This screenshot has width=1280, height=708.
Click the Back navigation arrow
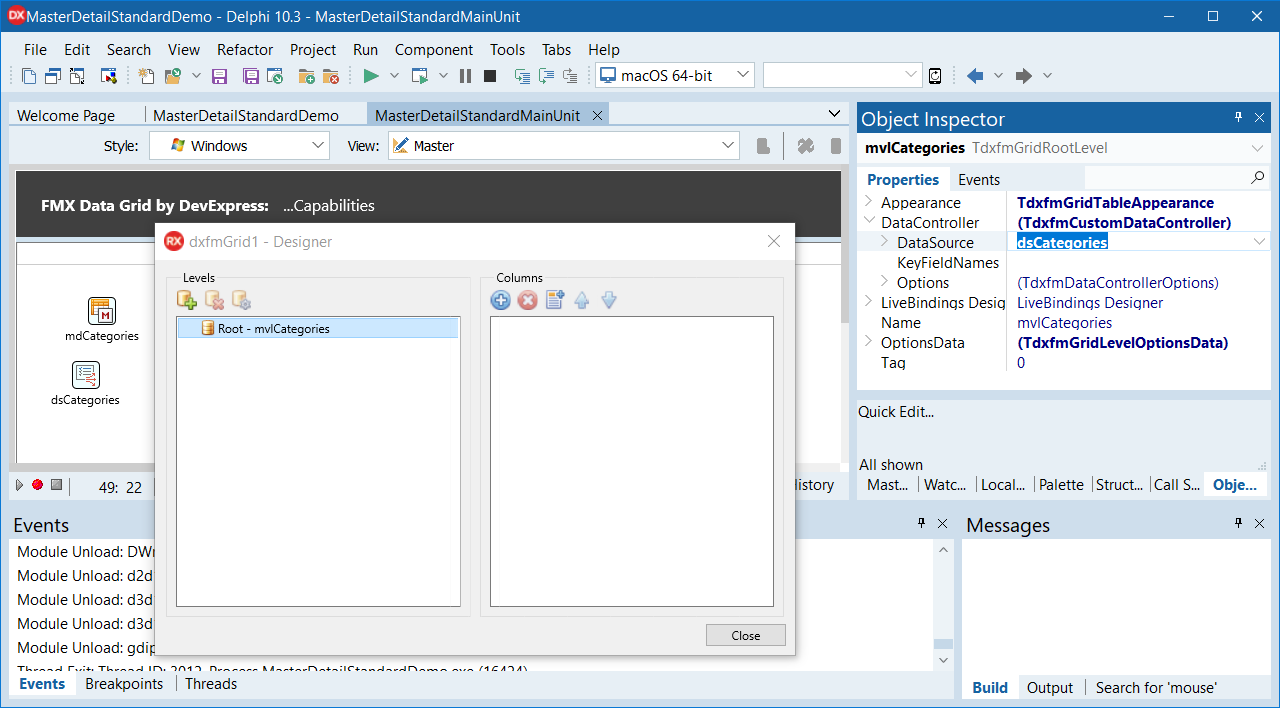pyautogui.click(x=975, y=76)
